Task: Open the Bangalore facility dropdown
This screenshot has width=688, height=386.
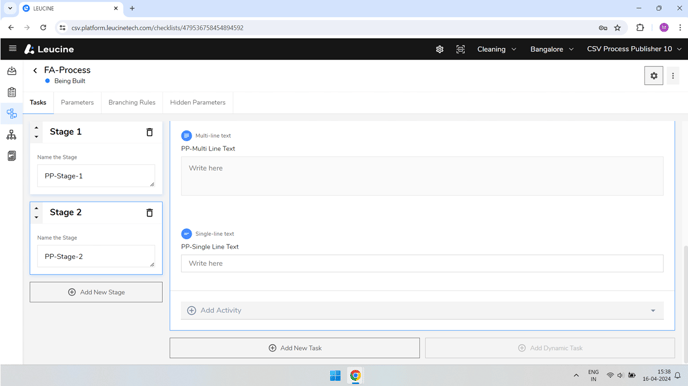Action: [x=552, y=49]
